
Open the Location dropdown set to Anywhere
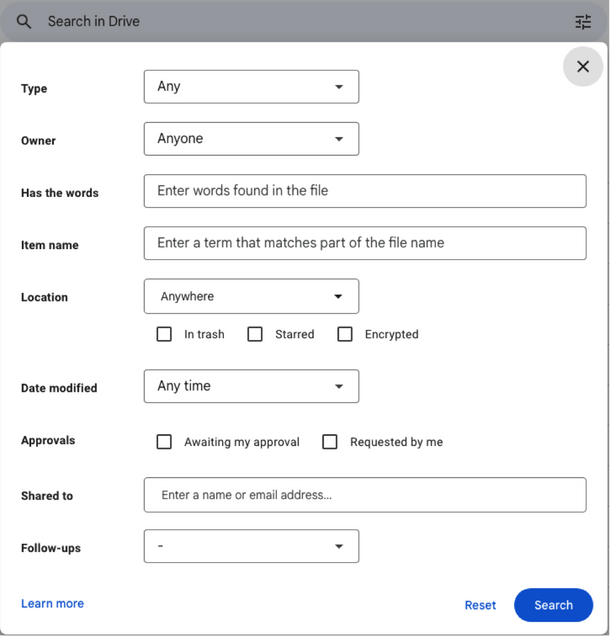click(251, 297)
